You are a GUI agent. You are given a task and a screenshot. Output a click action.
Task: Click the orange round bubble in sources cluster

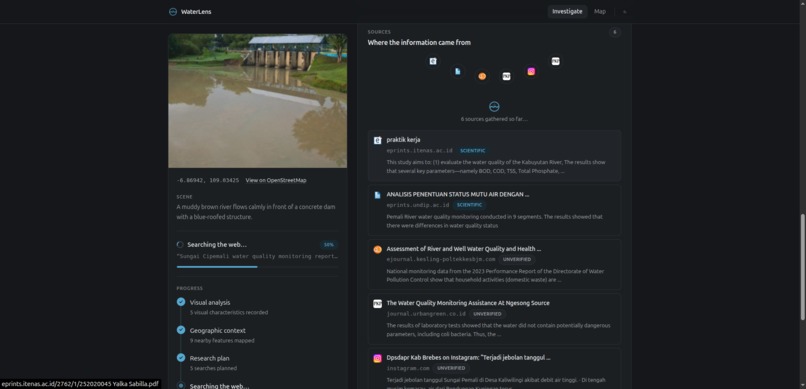pos(482,76)
